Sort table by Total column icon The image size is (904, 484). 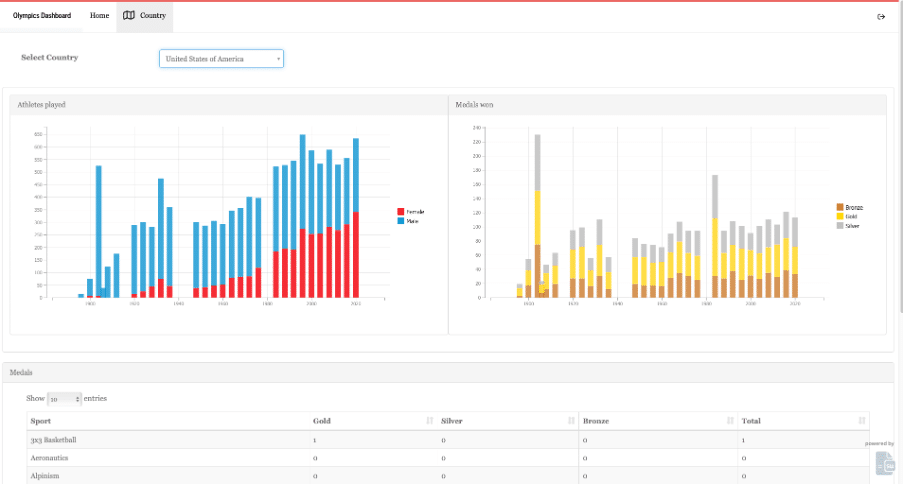(862, 421)
